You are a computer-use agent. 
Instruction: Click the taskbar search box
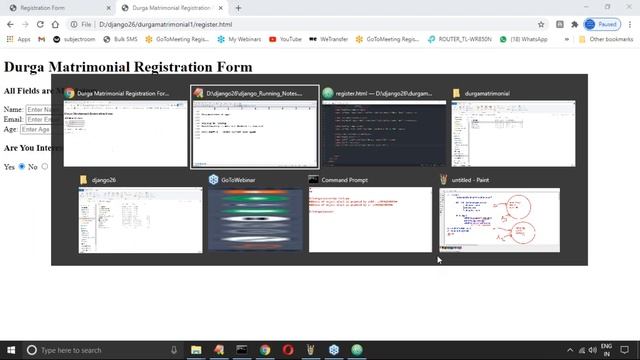(102, 350)
